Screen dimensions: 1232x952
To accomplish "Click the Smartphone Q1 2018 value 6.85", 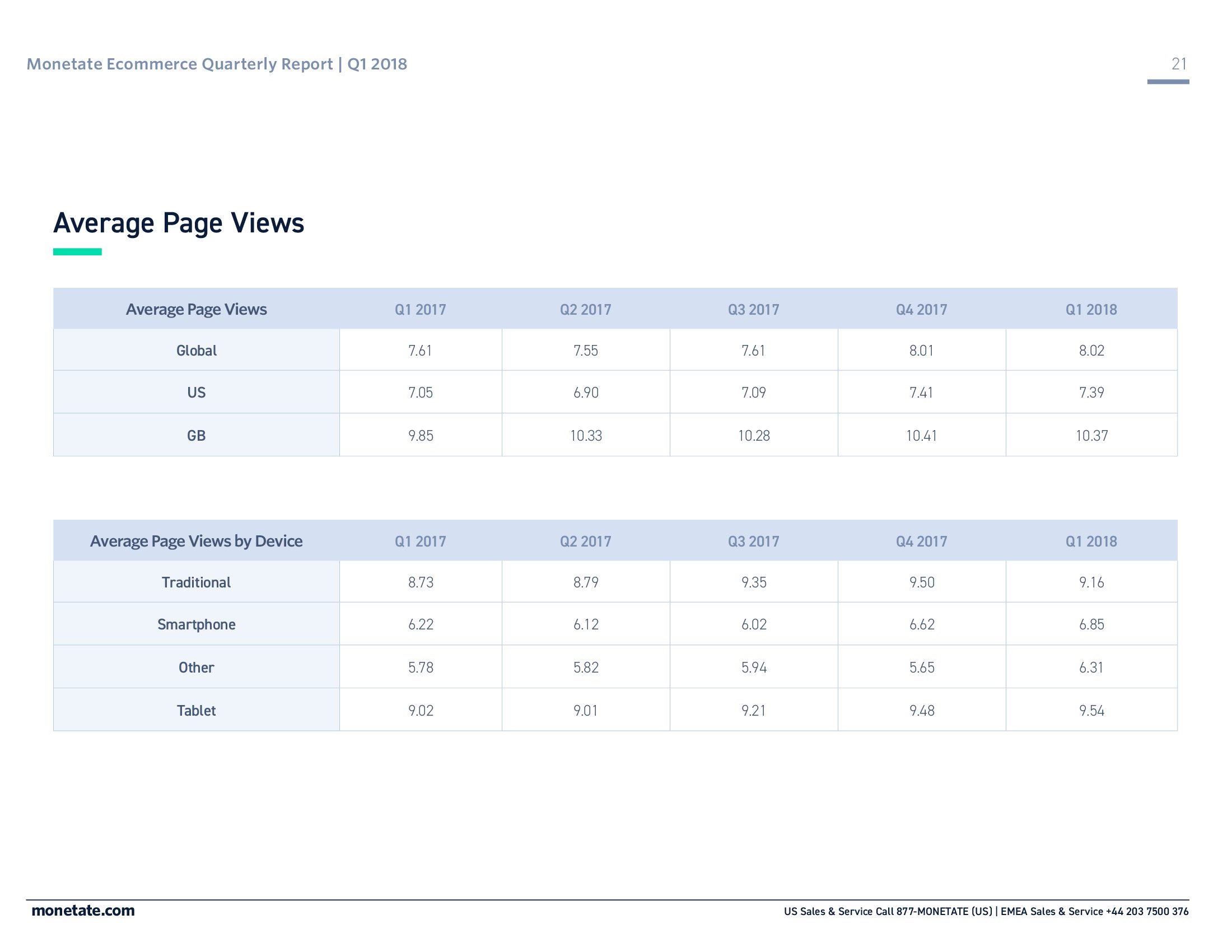I will point(1091,624).
